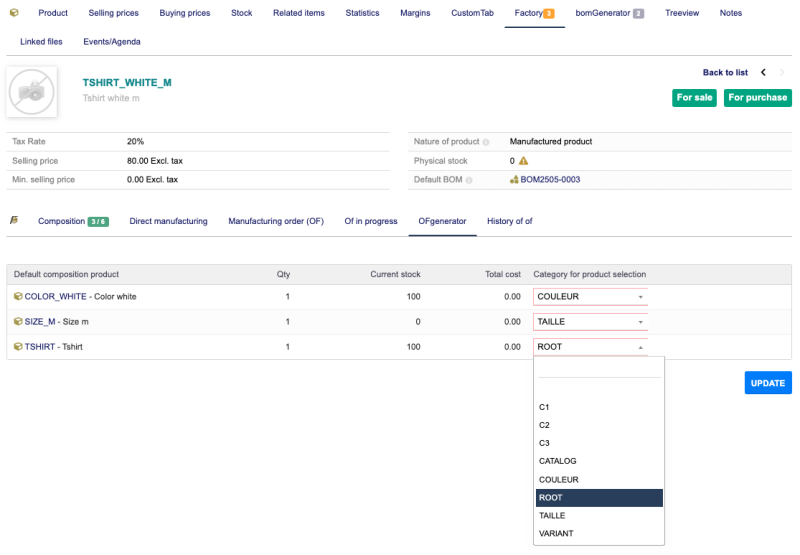The image size is (800, 555).
Task: Select CATALOG in the dropdown list
Action: pyautogui.click(x=557, y=461)
